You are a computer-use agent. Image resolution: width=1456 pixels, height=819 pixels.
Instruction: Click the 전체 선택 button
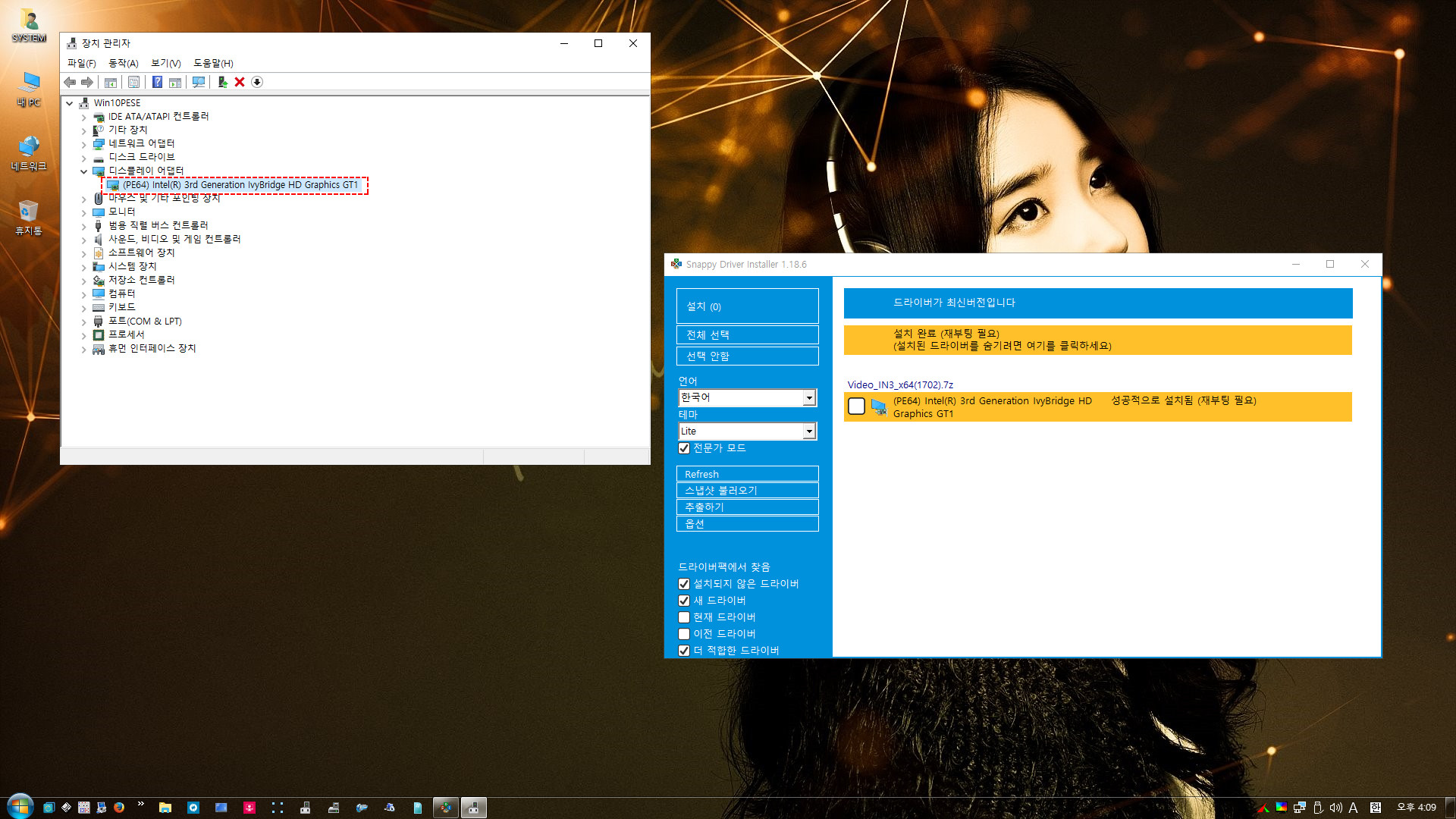pos(747,334)
